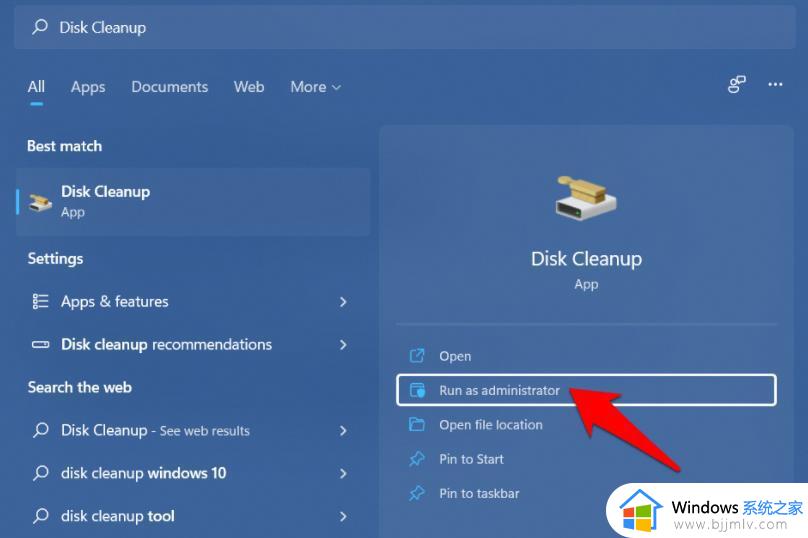Viewport: 808px width, 538px height.
Task: Click the Pin to Start pin icon
Action: point(416,459)
